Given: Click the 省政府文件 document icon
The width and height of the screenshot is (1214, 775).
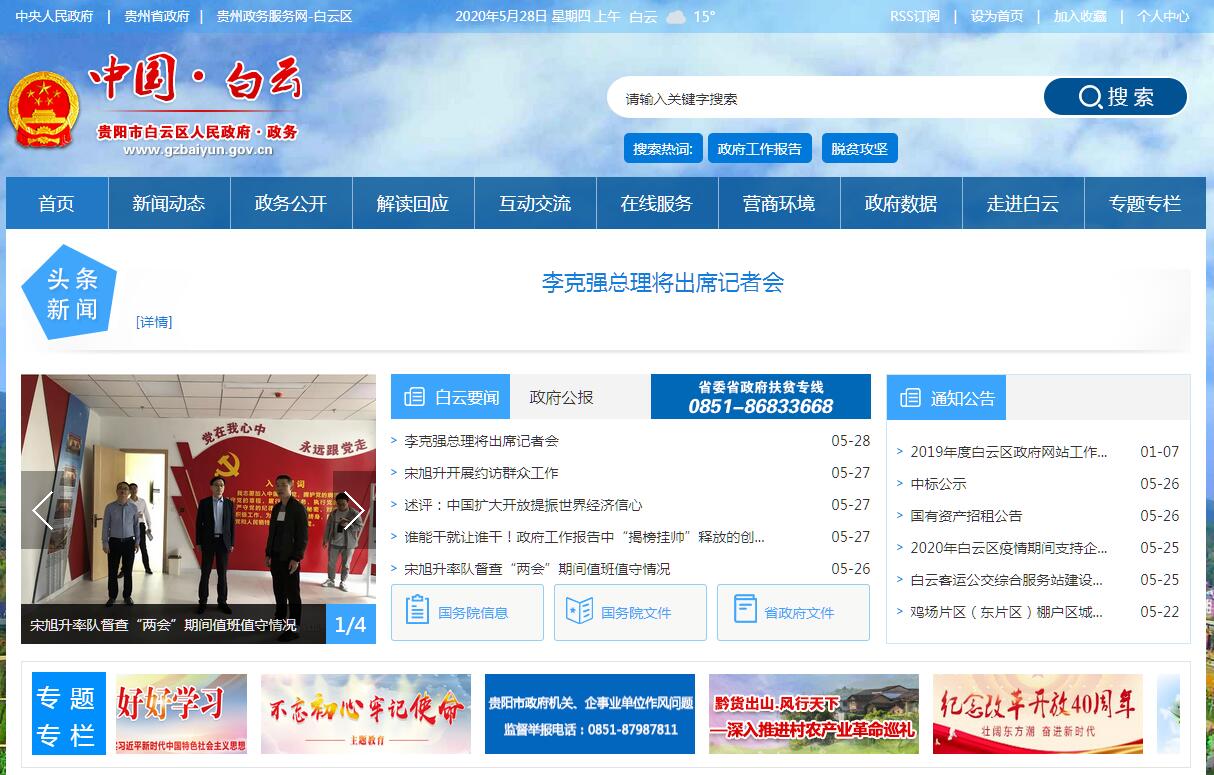Looking at the screenshot, I should [x=745, y=609].
